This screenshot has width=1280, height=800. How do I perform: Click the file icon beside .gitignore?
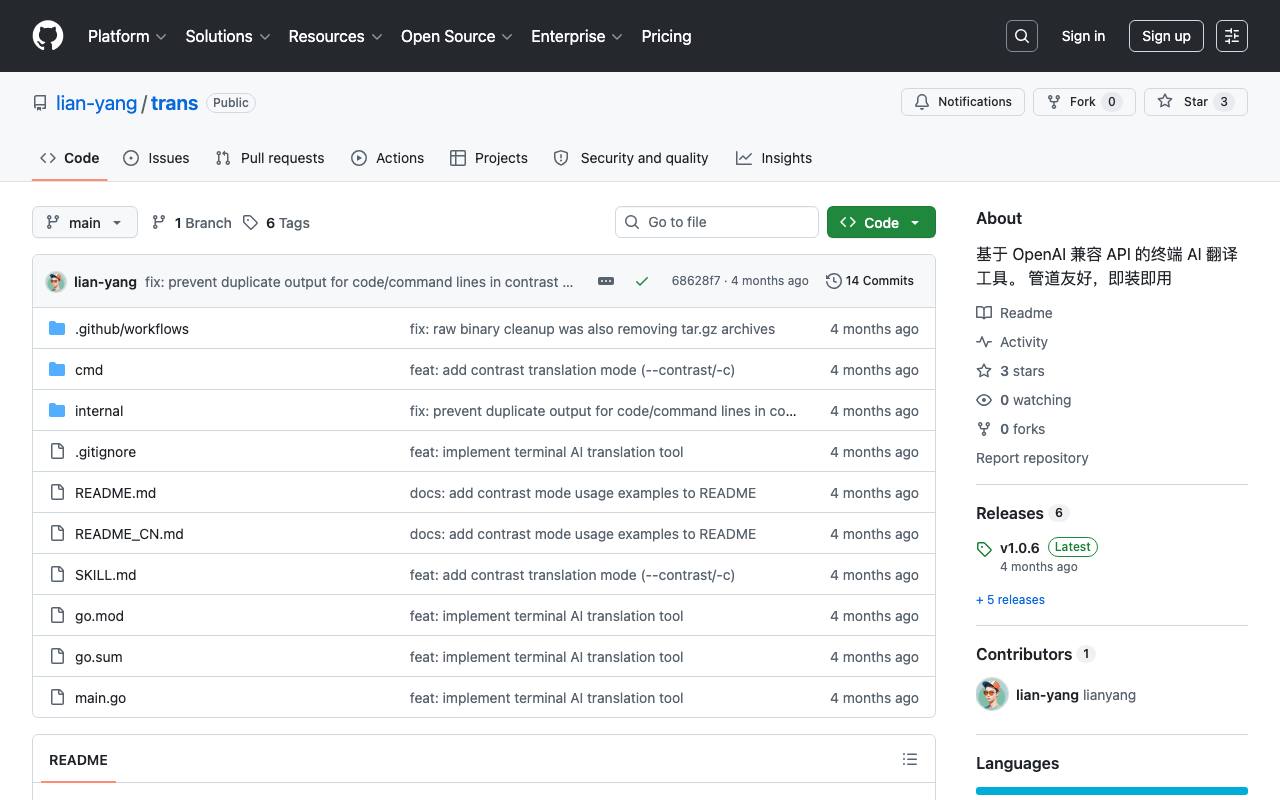tap(57, 452)
